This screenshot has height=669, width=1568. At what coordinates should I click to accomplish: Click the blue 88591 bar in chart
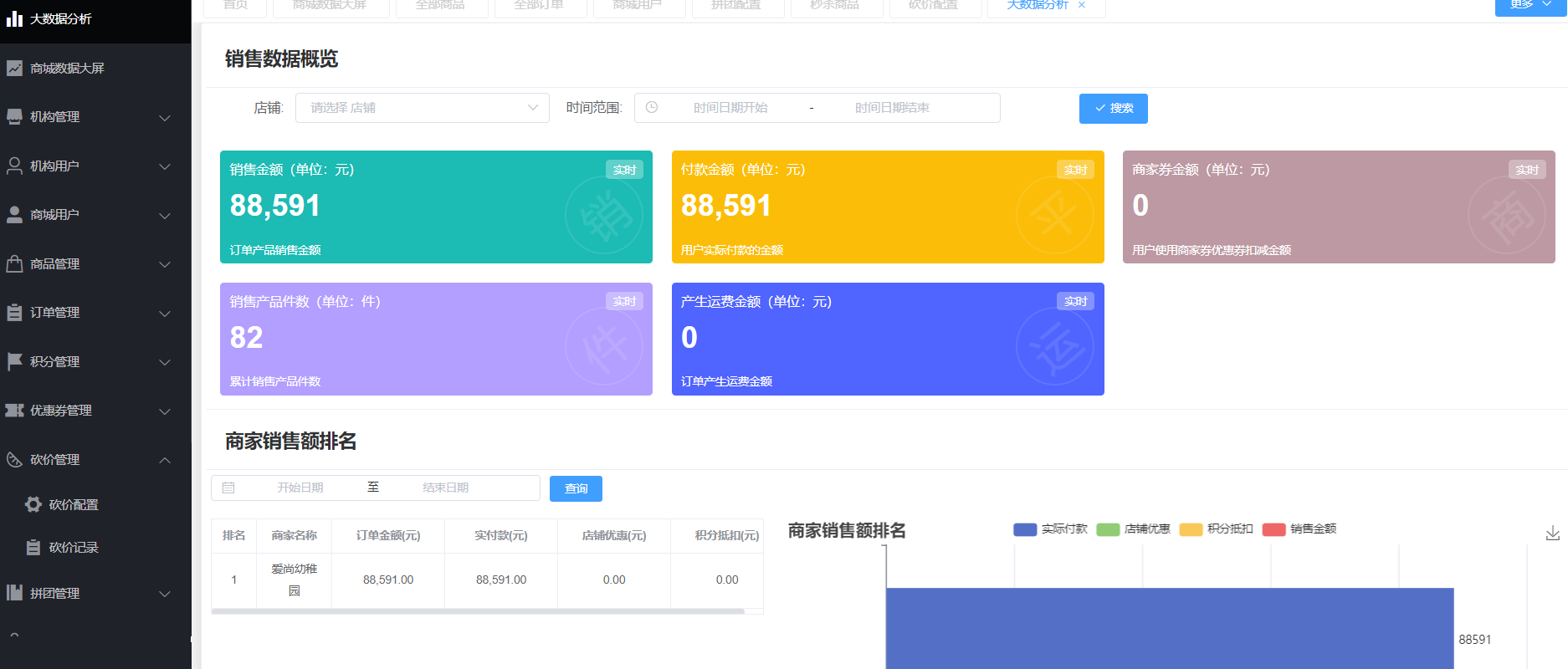coord(1170,629)
